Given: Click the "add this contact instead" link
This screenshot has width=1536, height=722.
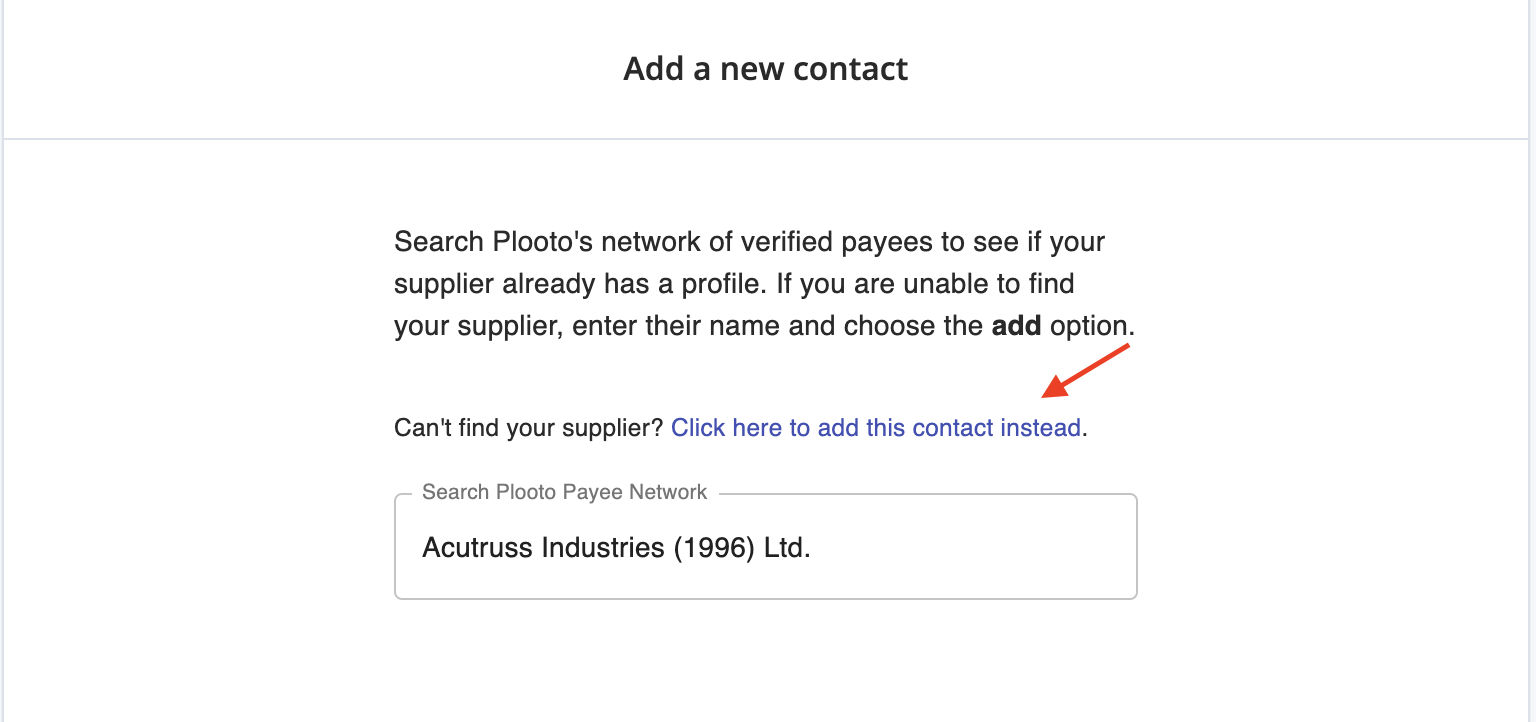Looking at the screenshot, I should coord(876,428).
